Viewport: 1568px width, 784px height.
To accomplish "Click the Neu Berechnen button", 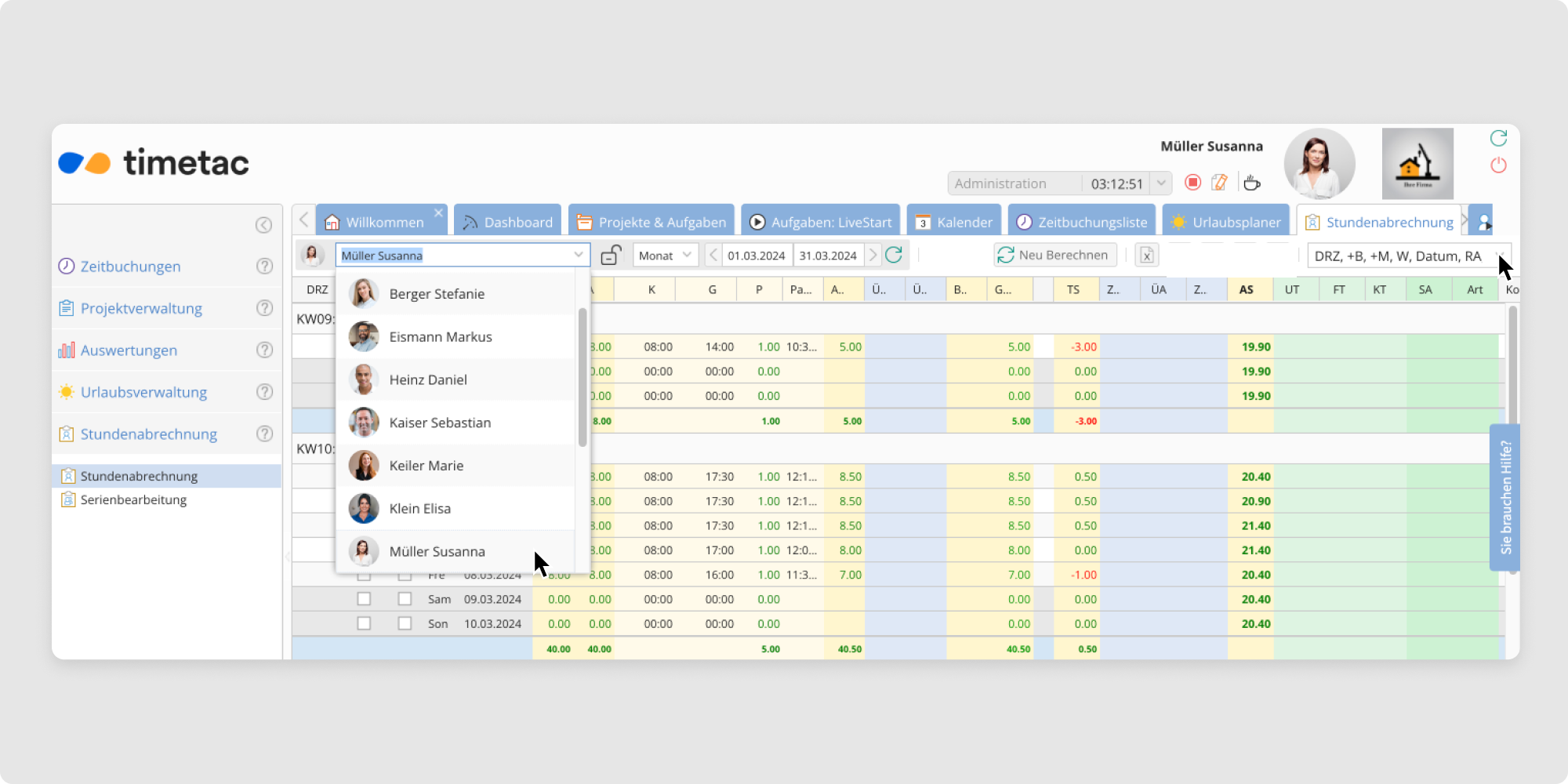I will [x=1054, y=256].
